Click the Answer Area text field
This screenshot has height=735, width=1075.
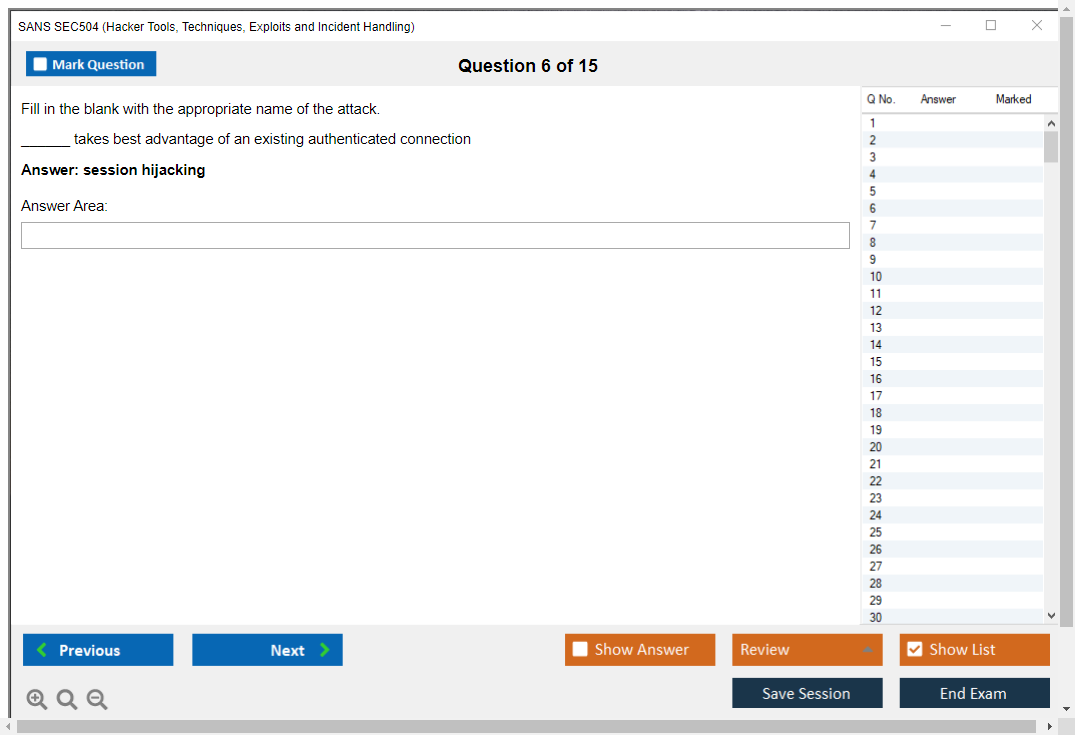pos(435,236)
